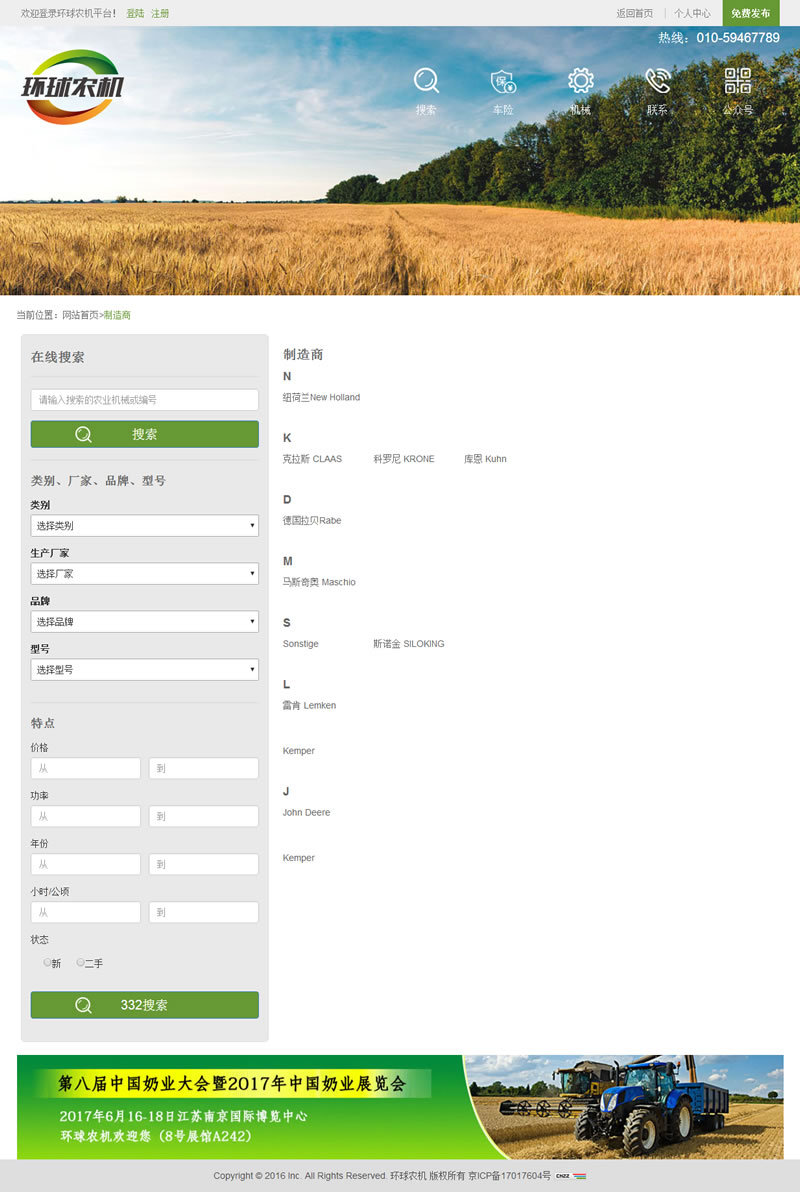Open the 公众号 QR code icon

(737, 82)
